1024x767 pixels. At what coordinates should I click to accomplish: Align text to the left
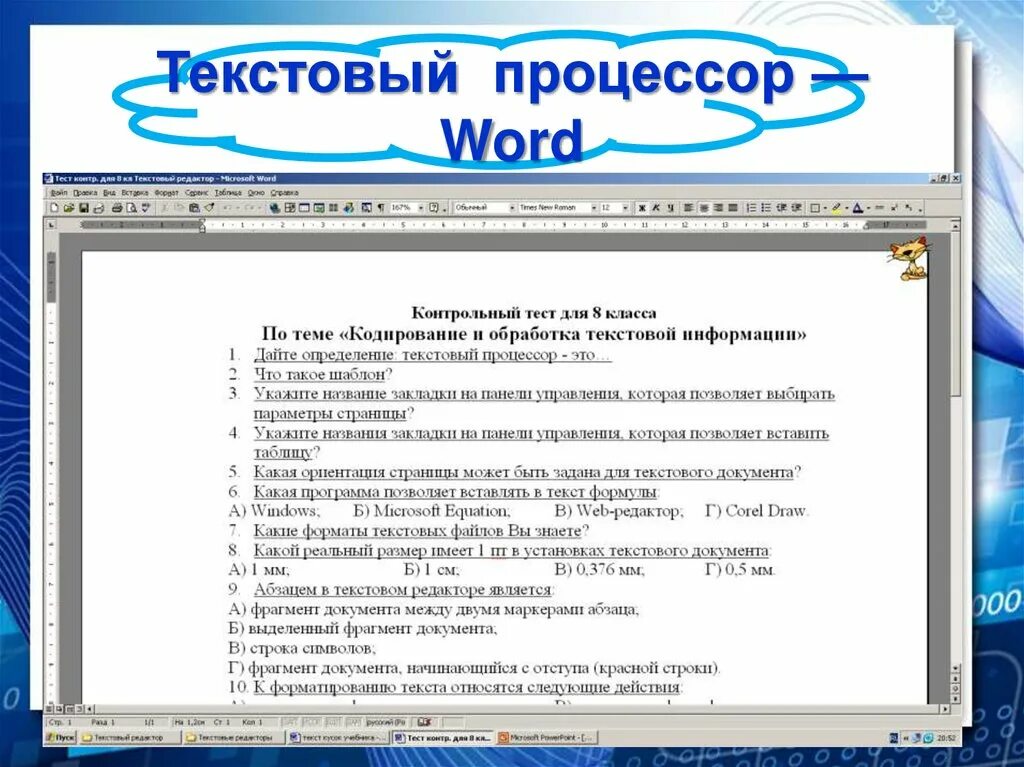point(689,208)
